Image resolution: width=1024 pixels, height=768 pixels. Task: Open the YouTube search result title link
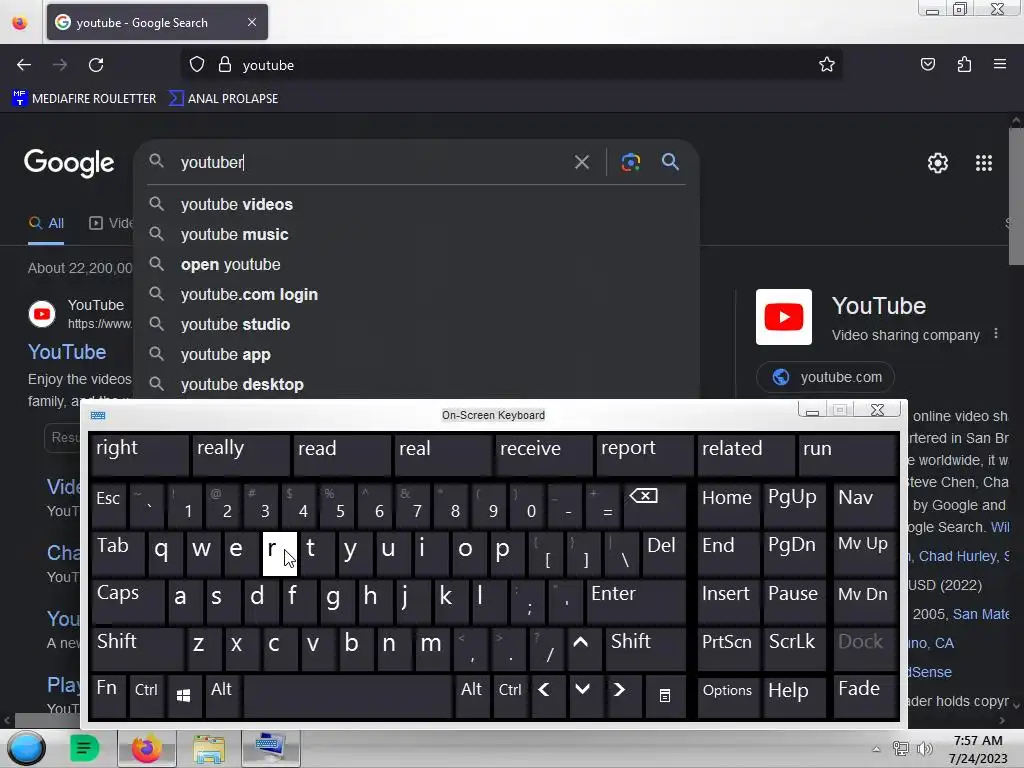click(67, 352)
